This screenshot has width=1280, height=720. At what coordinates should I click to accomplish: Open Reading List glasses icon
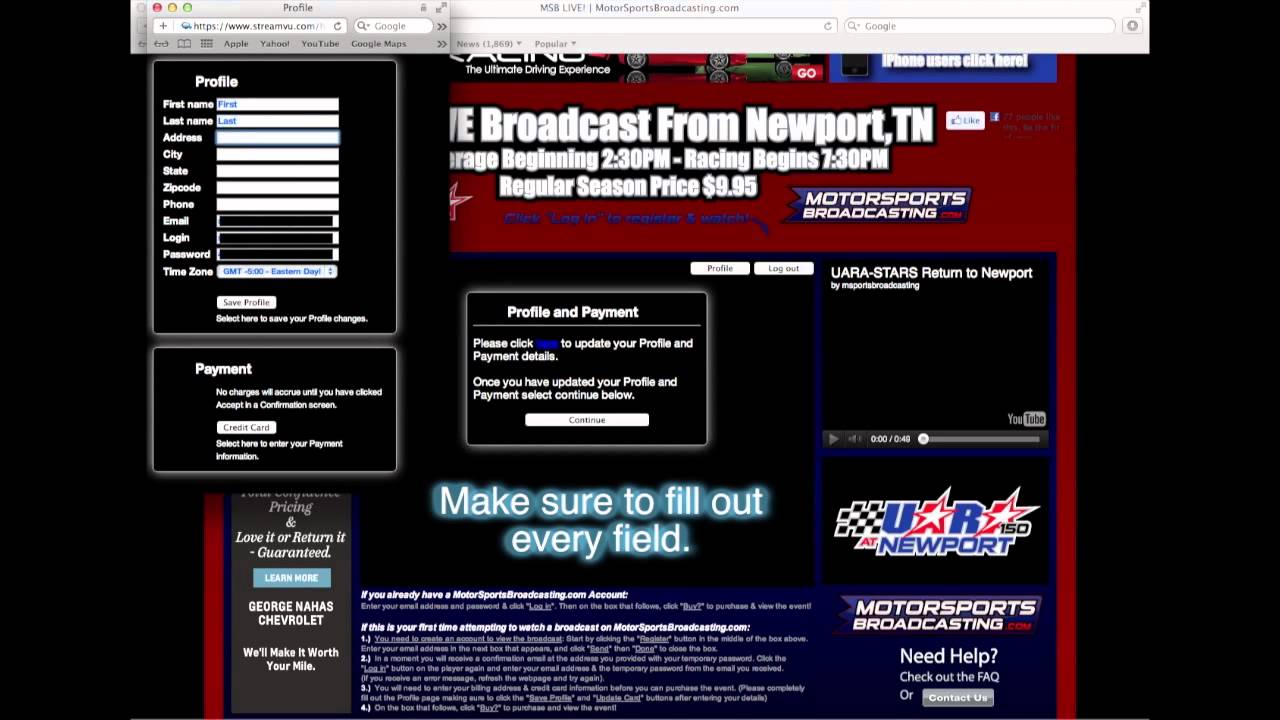click(162, 44)
